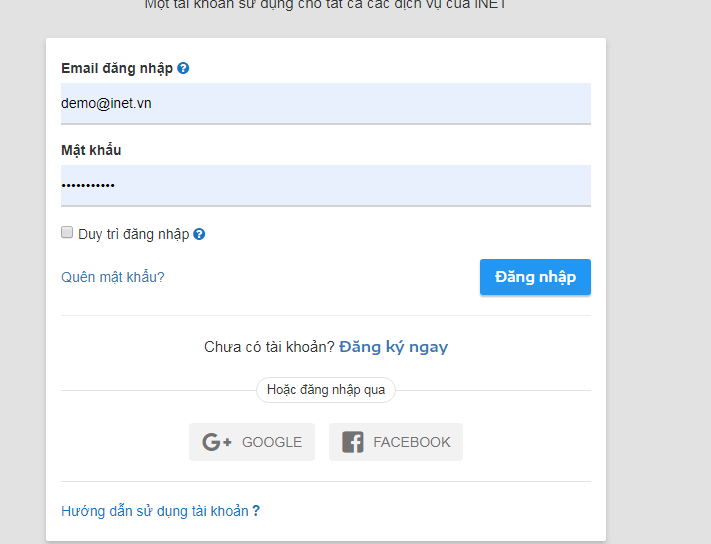The width and height of the screenshot is (711, 544).
Task: Click the INET services heading text at the top
Action: click(x=326, y=5)
